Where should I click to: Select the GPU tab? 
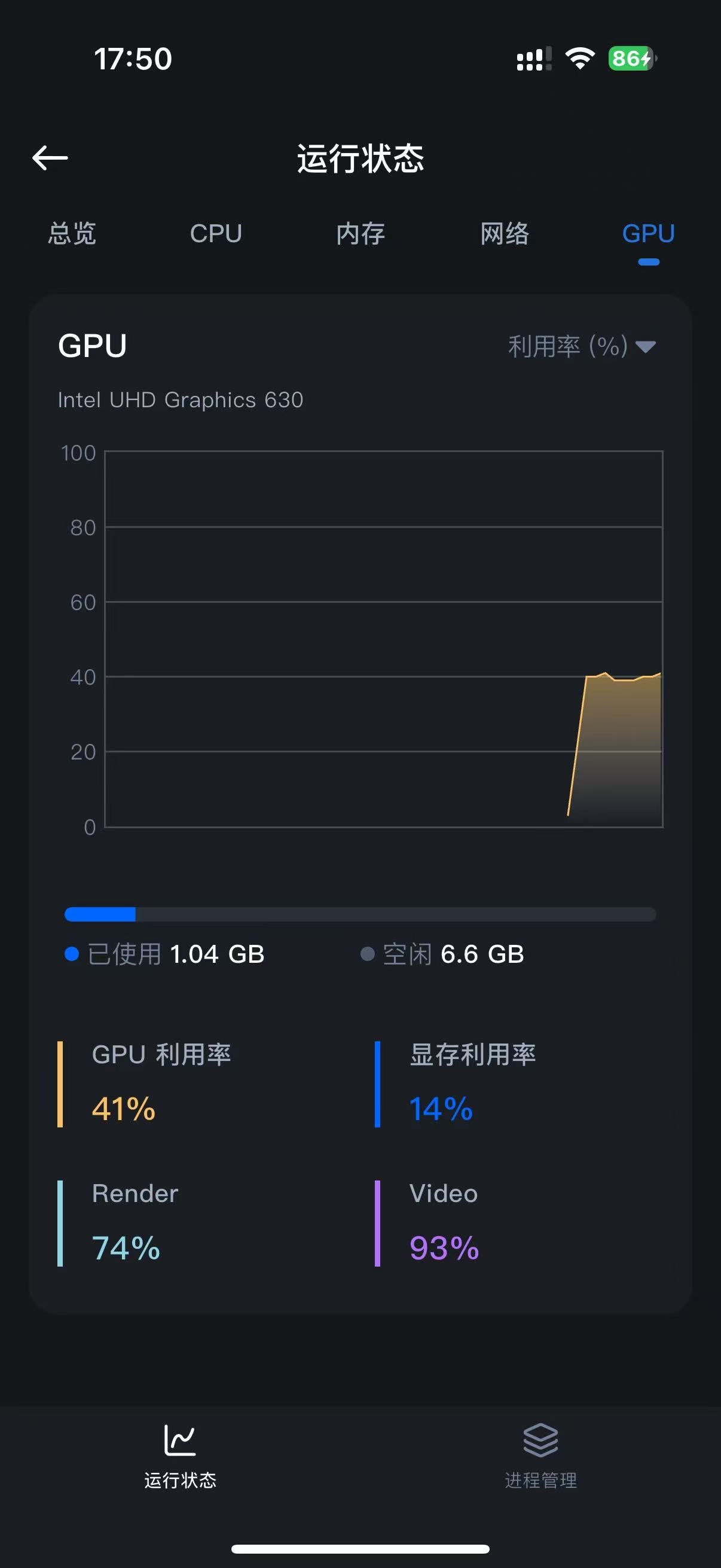648,234
